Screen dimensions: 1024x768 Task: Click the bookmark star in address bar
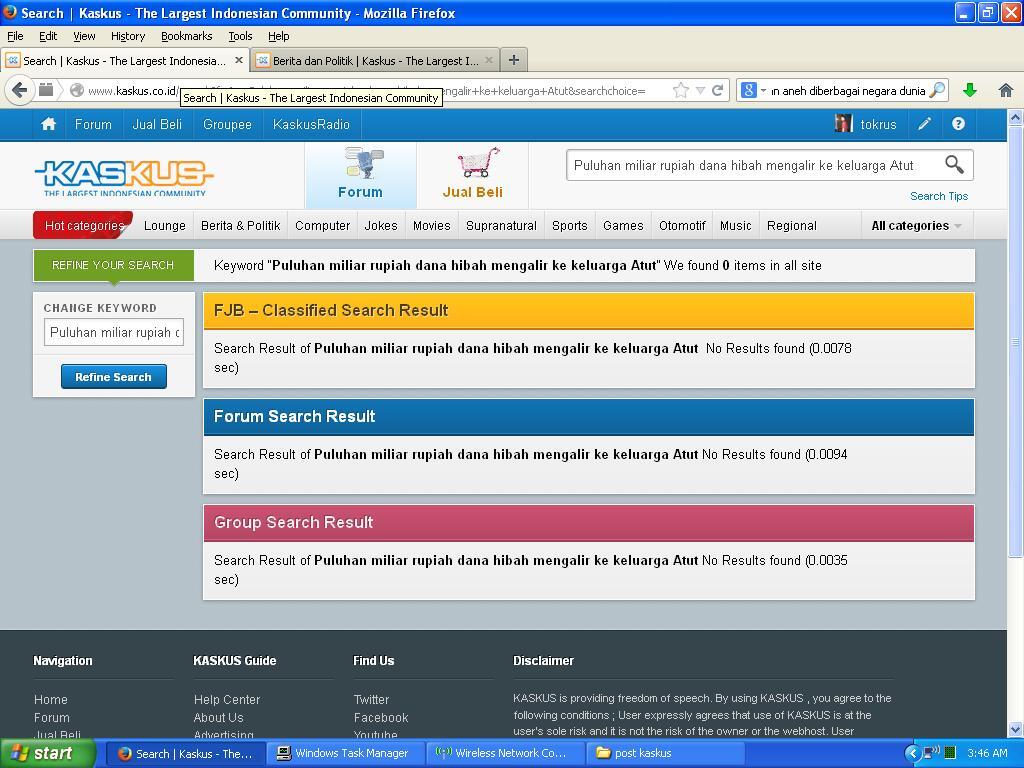680,90
